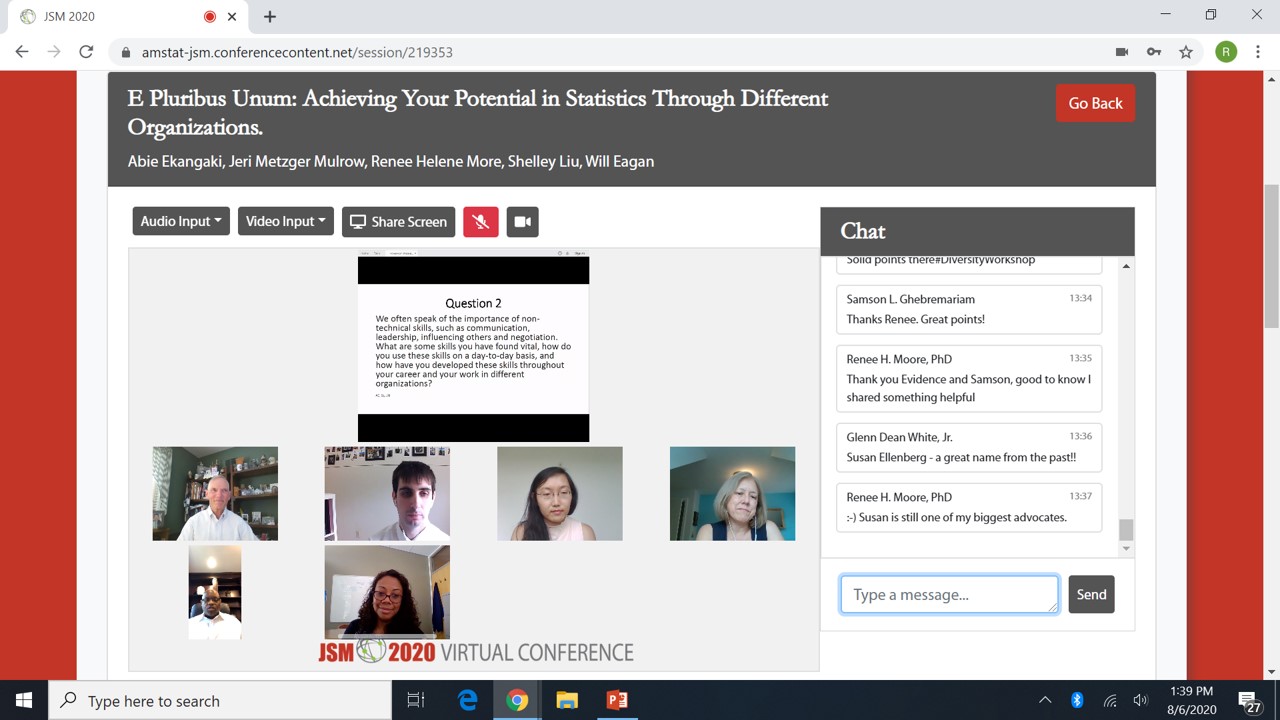Open Chrome's three-dot menu
The image size is (1280, 720).
pos(1257,52)
